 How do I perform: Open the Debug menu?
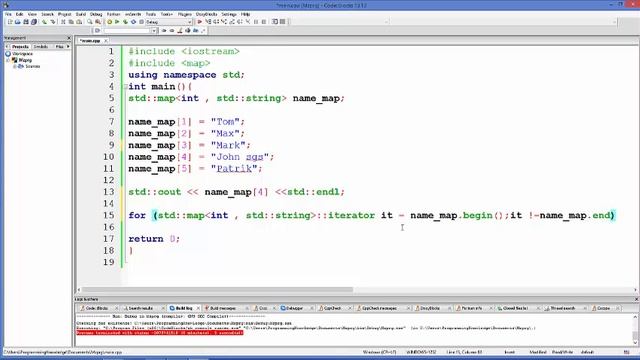point(96,14)
